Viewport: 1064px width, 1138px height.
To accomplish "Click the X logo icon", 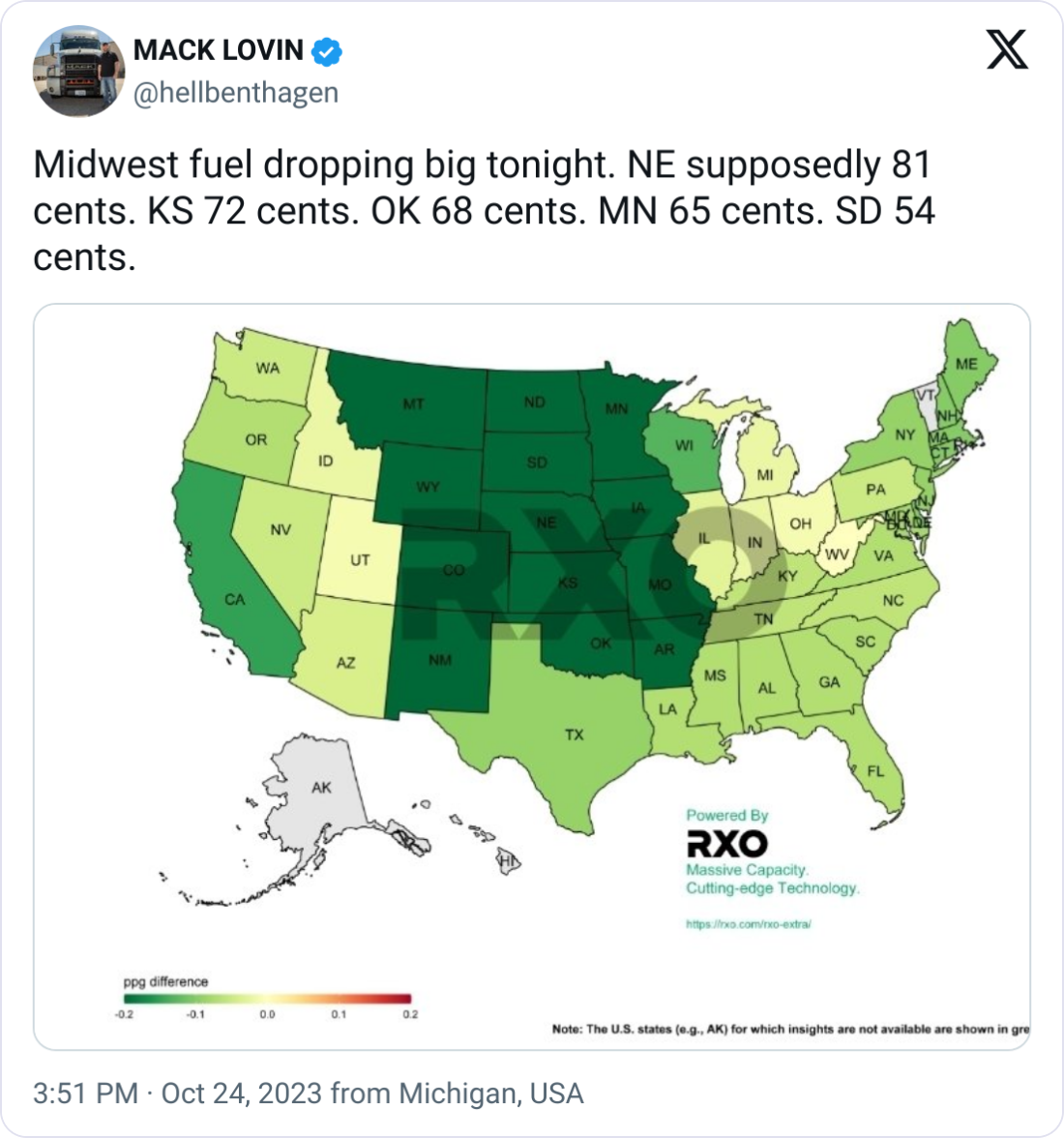I will 1007,48.
